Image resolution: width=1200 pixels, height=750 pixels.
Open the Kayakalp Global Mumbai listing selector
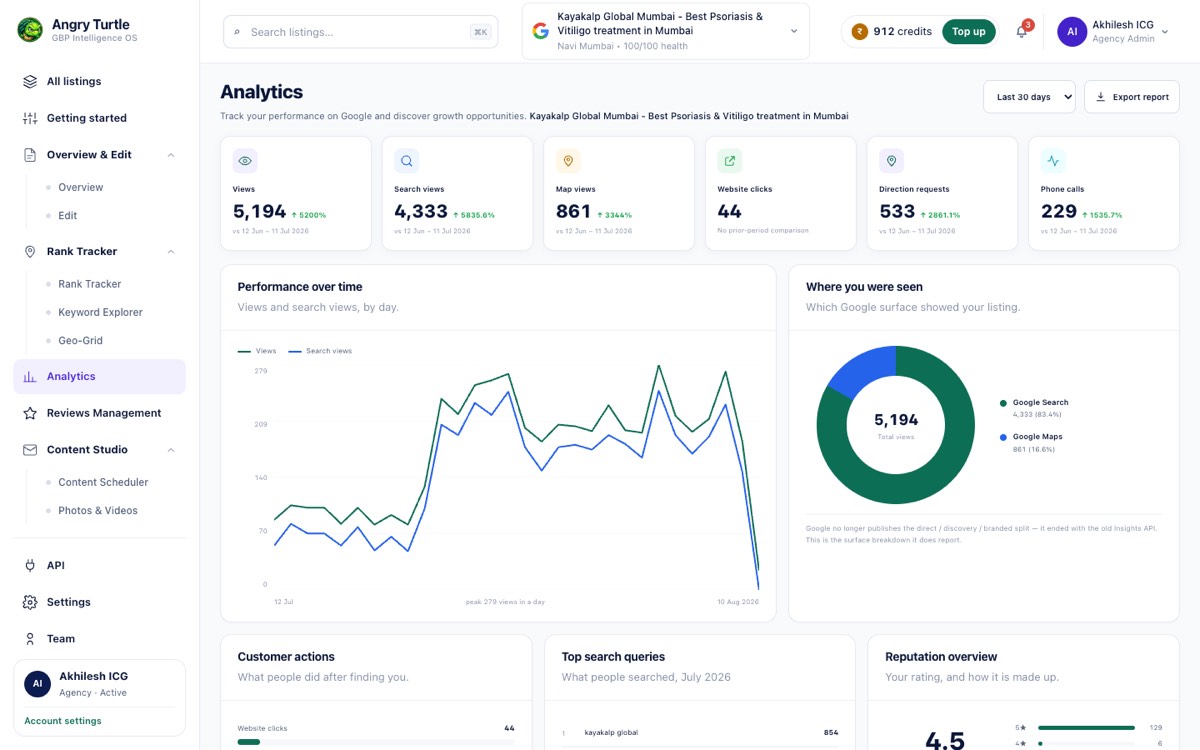(666, 31)
